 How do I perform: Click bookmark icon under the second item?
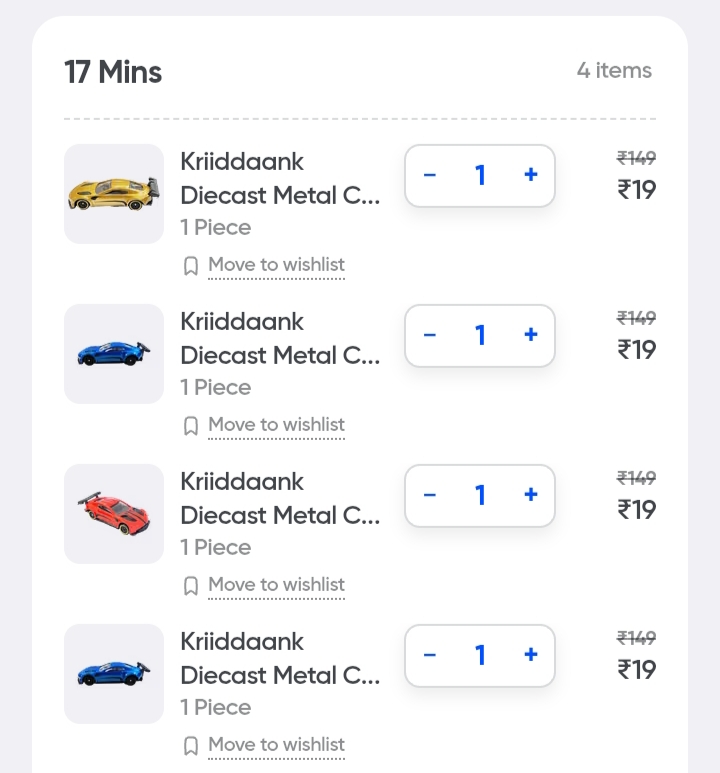(x=191, y=426)
